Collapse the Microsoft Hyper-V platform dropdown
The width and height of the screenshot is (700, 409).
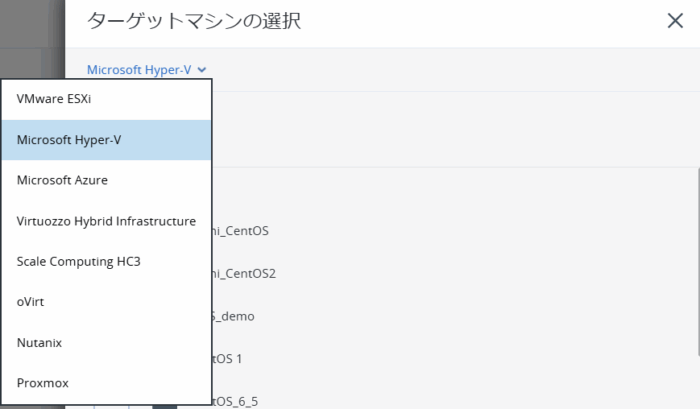pos(145,70)
